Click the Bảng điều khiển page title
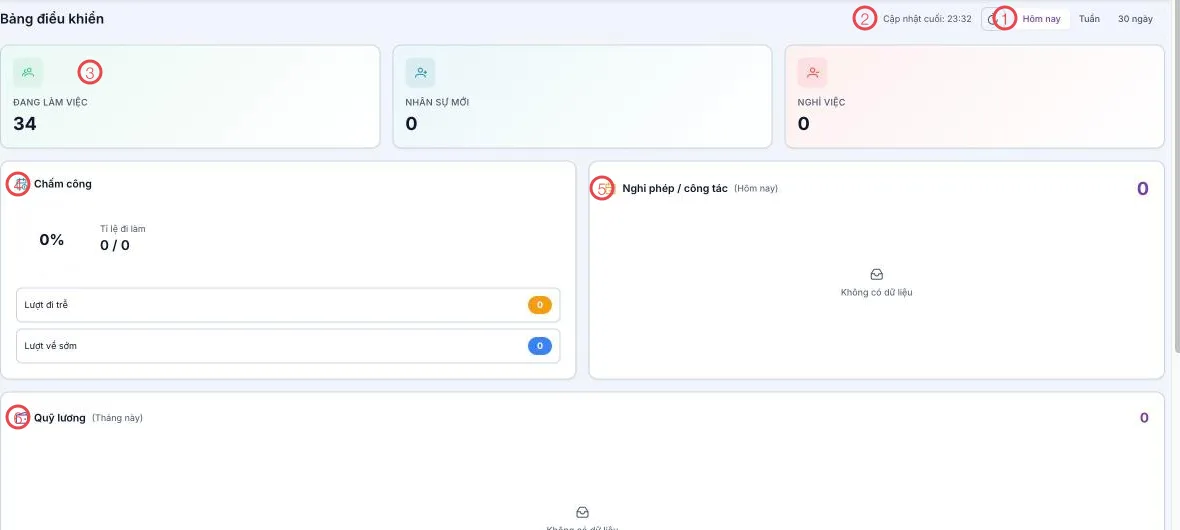 coord(52,19)
